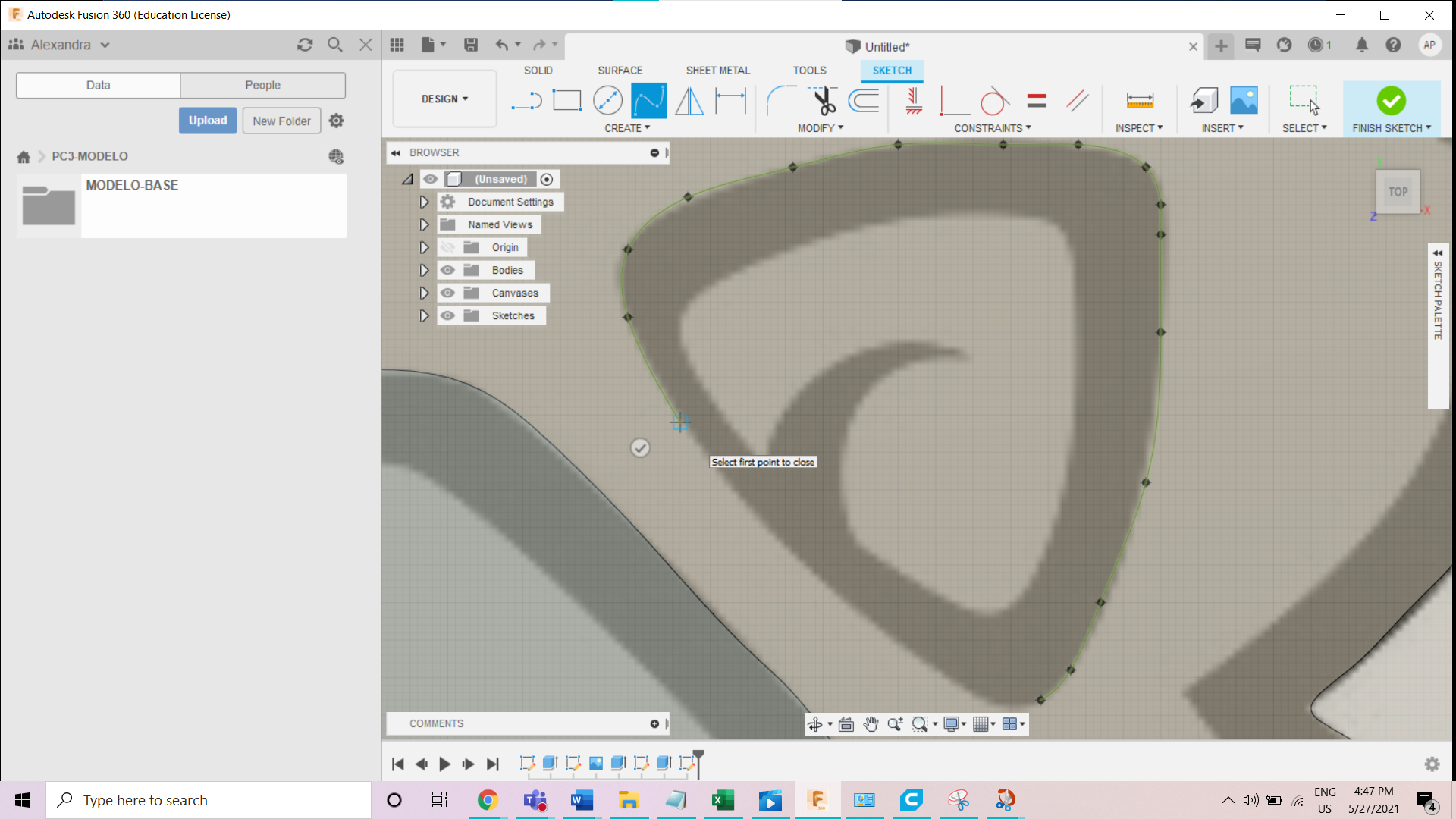
Task: Select the Pan hand tool
Action: [871, 724]
